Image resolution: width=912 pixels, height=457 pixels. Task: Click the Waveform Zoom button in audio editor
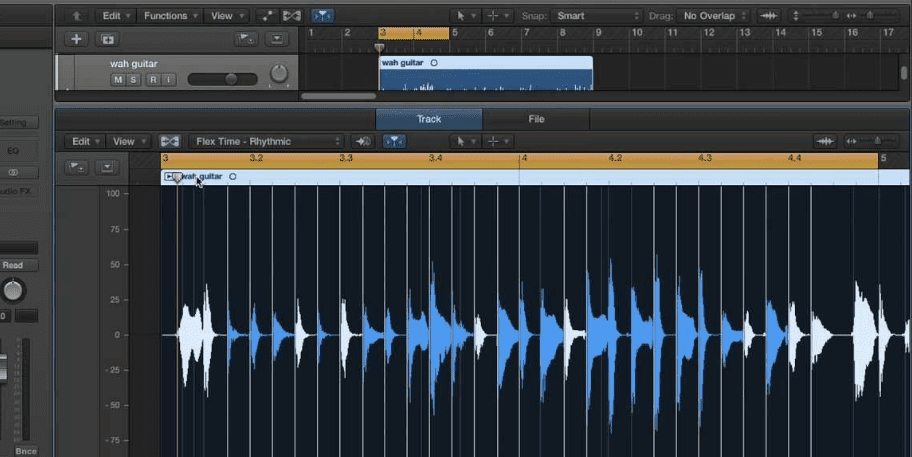[825, 141]
